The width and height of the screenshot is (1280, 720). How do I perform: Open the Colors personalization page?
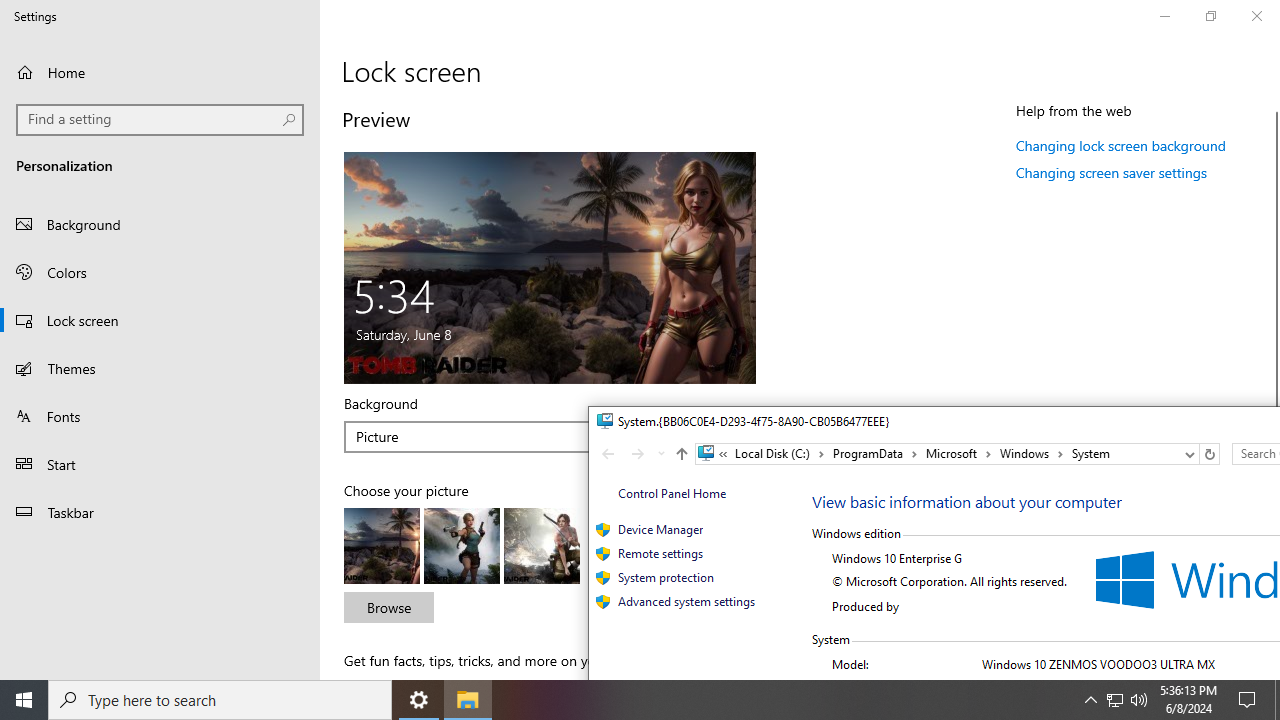tap(160, 272)
